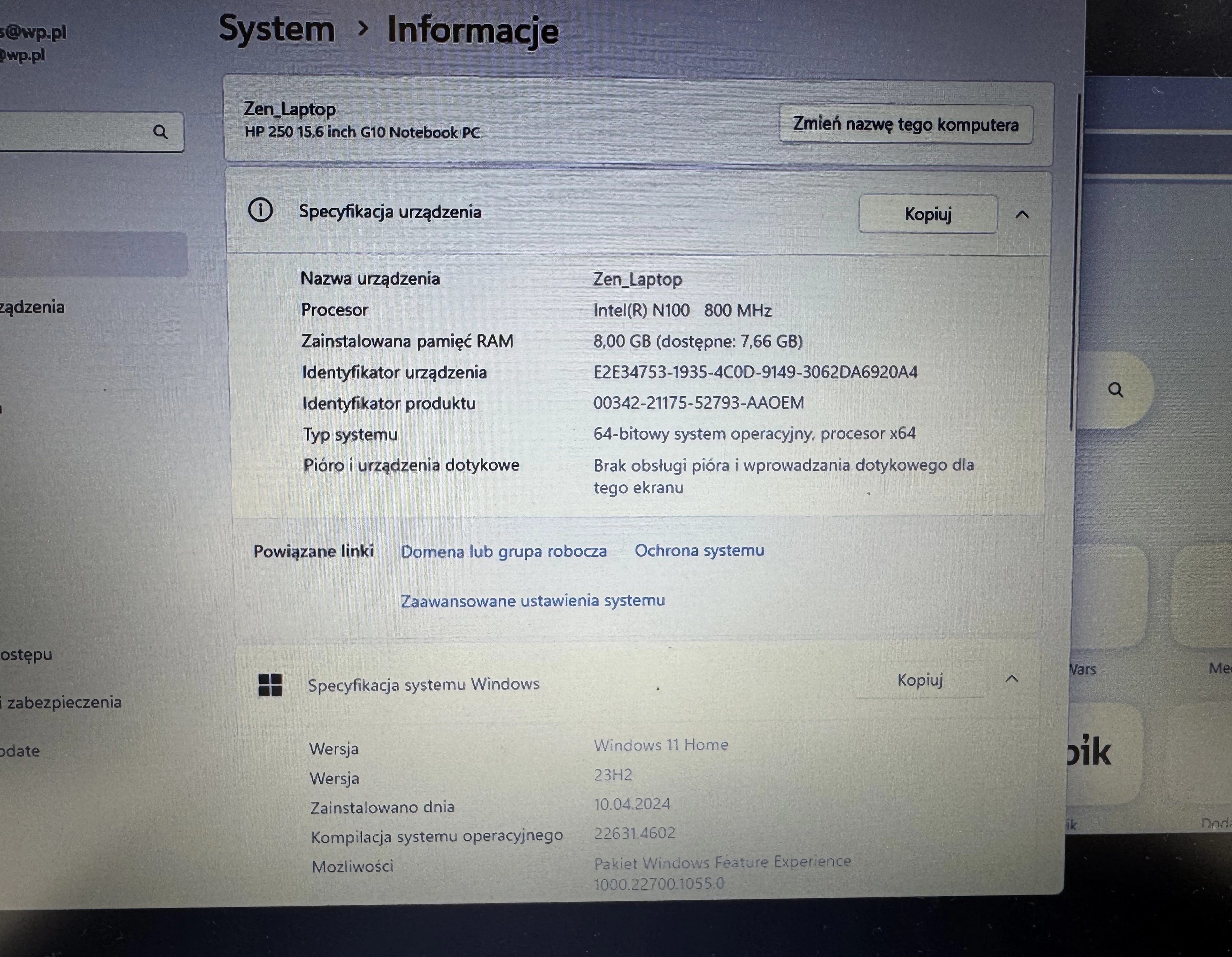Click Pakiet Windows Feature Experience value
The height and width of the screenshot is (957, 1232).
pos(722,872)
